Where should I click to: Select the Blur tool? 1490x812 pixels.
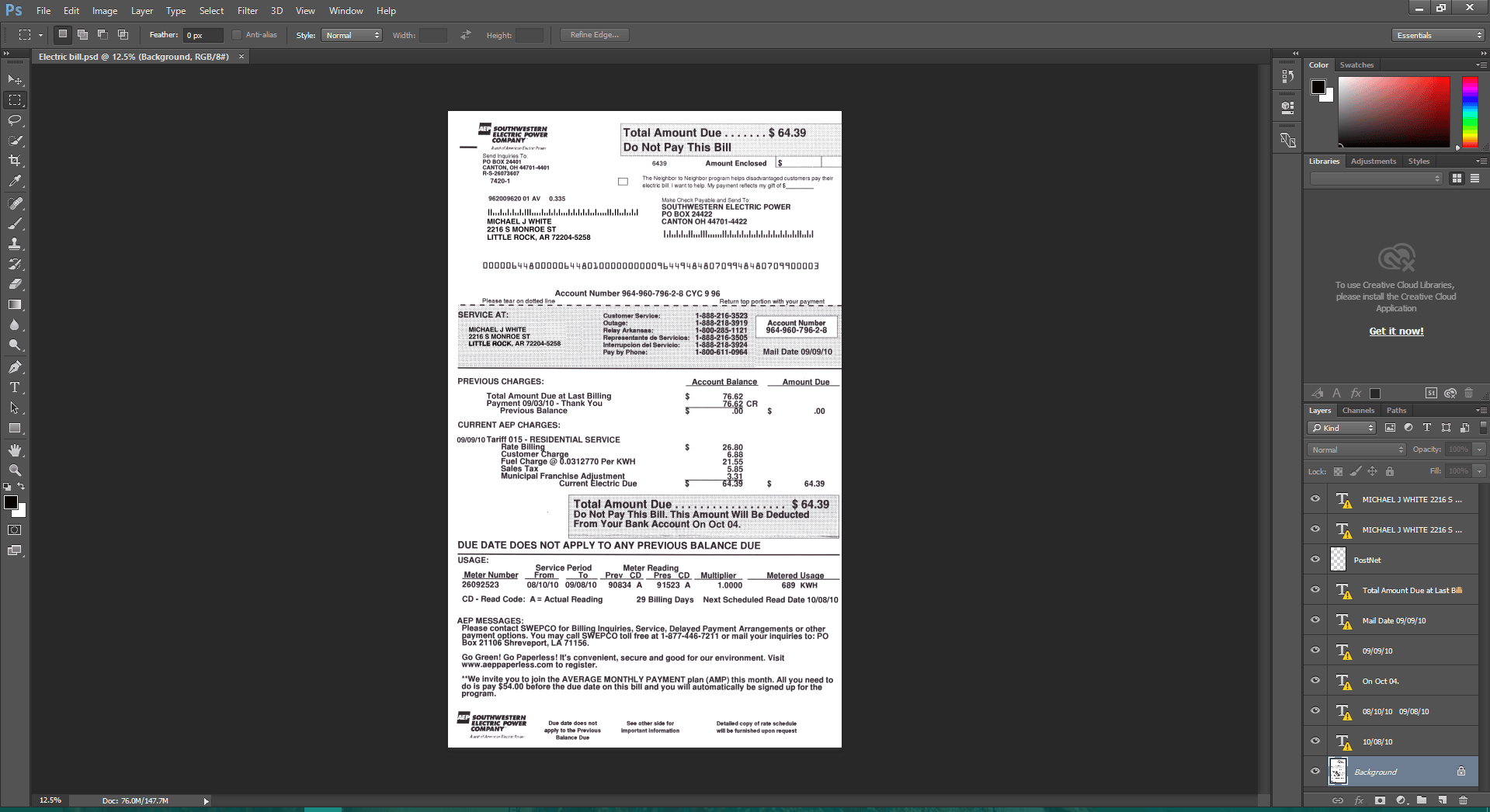[x=15, y=324]
